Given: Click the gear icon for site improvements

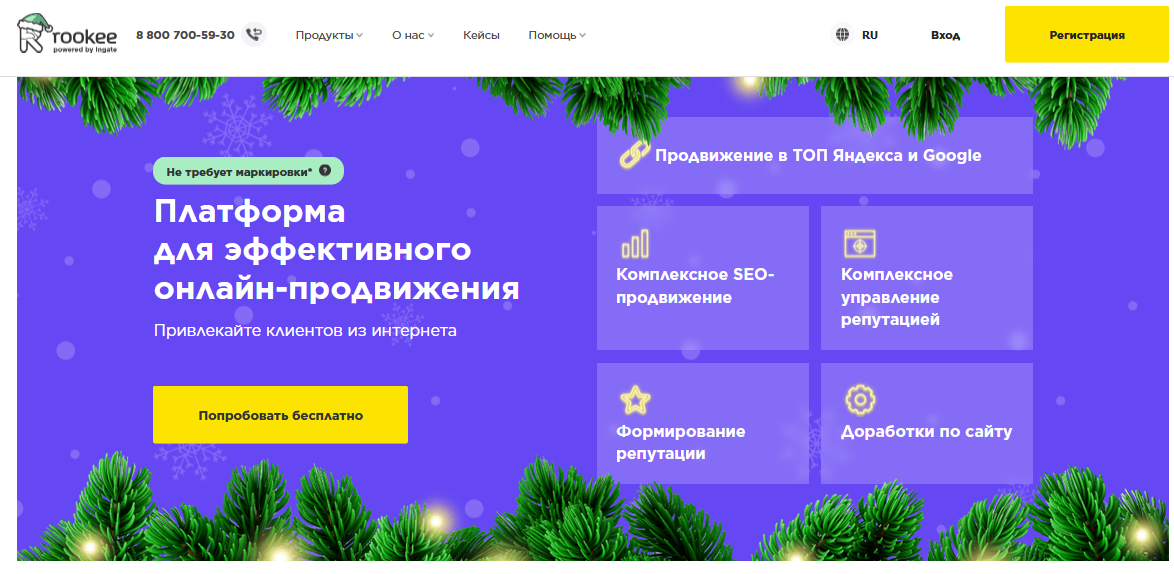Looking at the screenshot, I should tap(859, 400).
